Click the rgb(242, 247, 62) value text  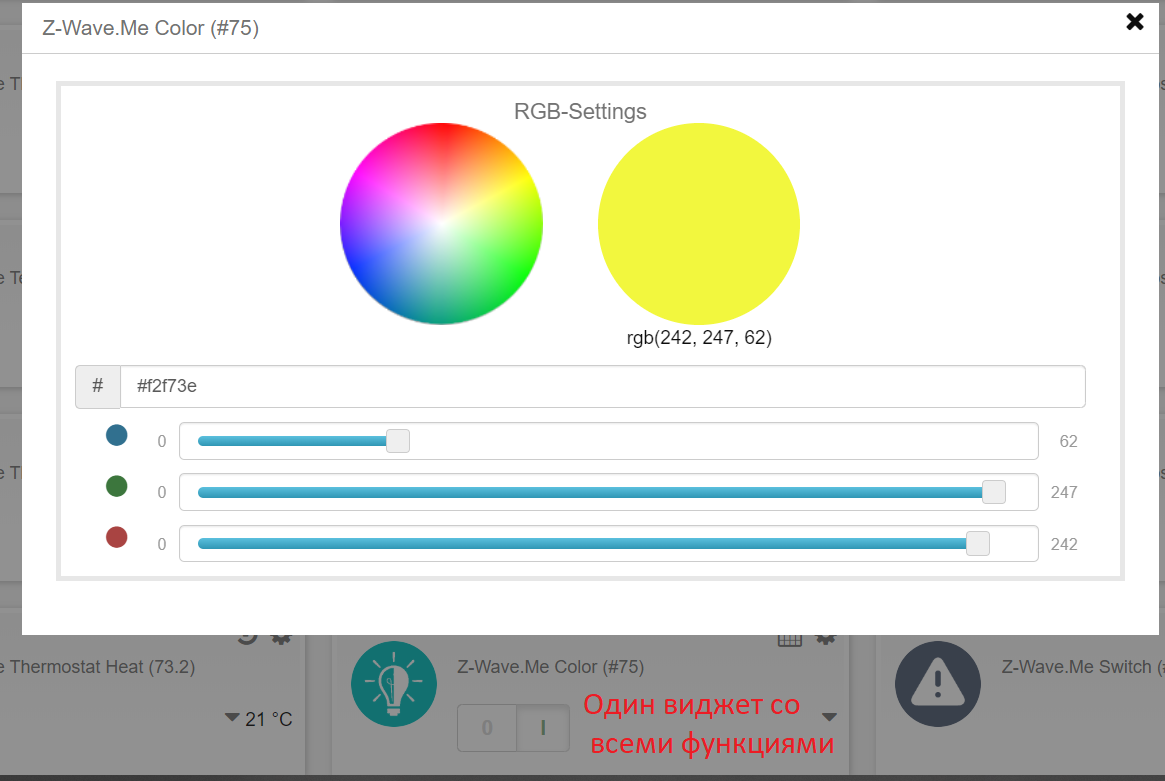tap(699, 338)
